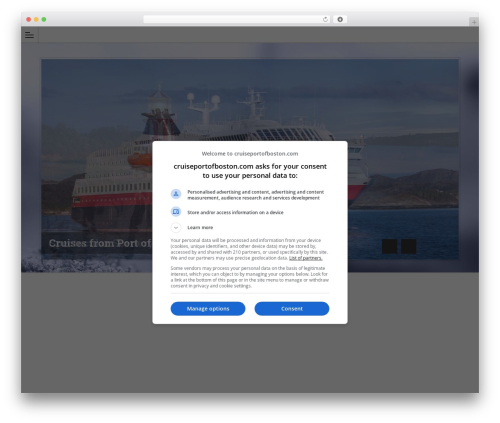
Task: Open a new browser tab with plus
Action: pyautogui.click(x=474, y=22)
